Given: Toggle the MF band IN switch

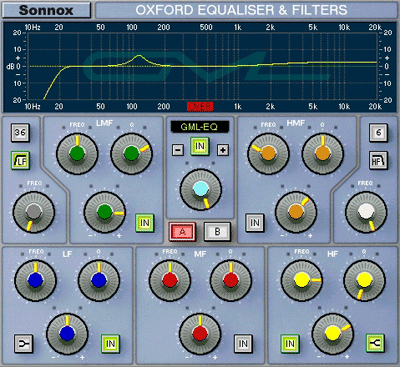Looking at the screenshot, I should click(243, 344).
